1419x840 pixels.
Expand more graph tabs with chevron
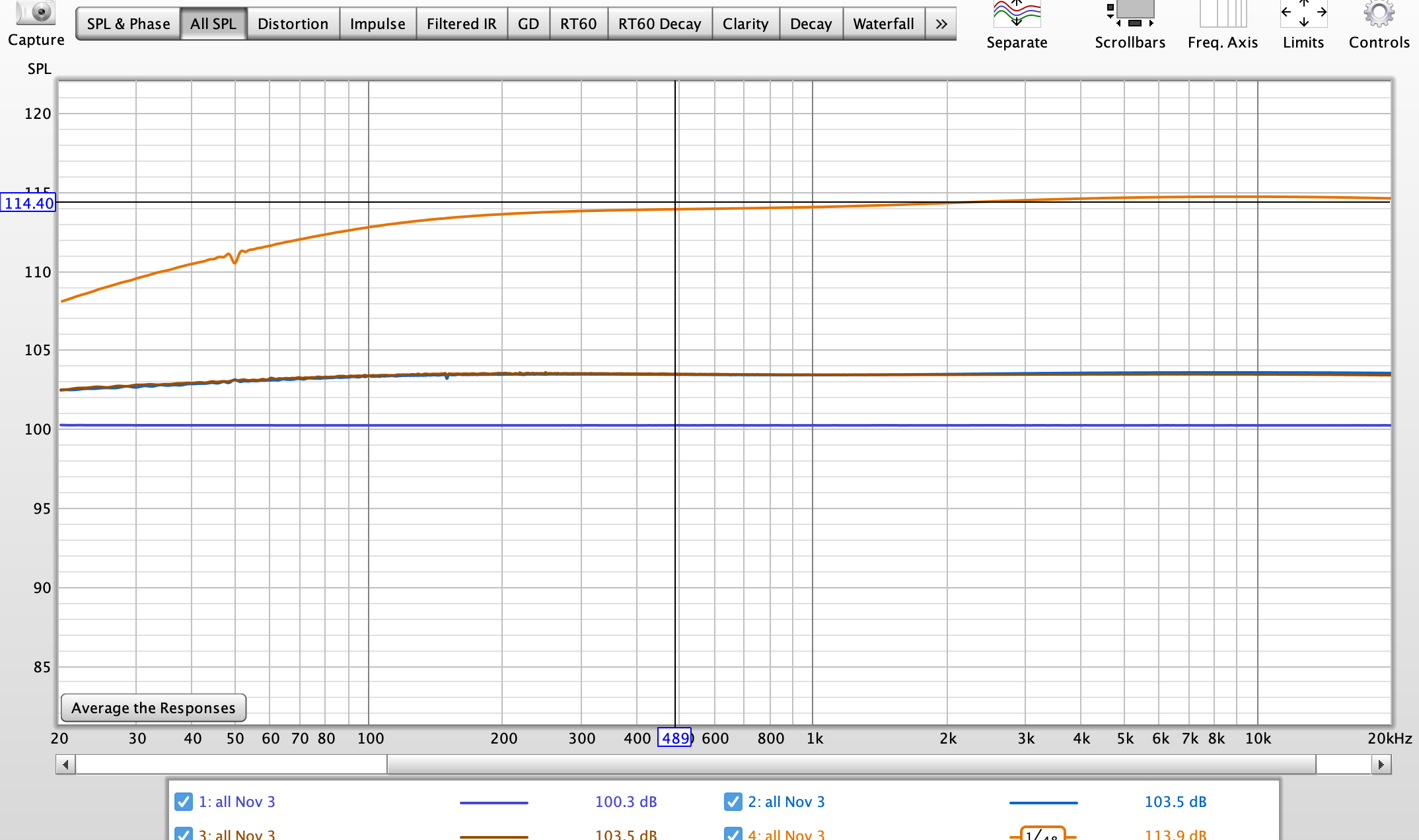[x=941, y=24]
